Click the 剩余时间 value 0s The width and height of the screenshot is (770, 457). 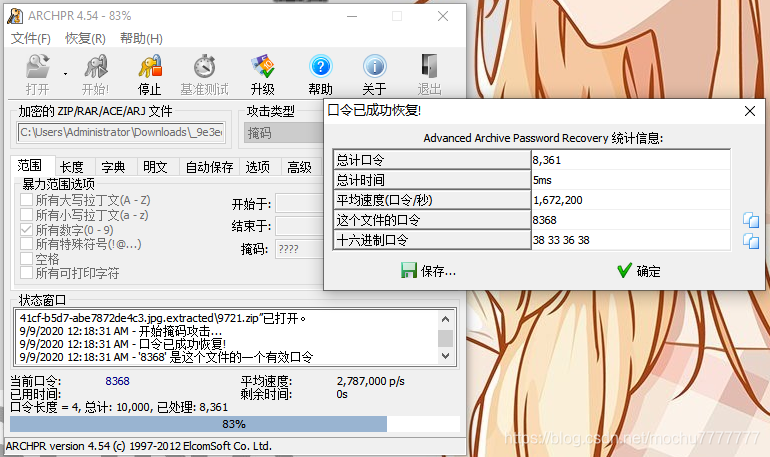coord(342,394)
